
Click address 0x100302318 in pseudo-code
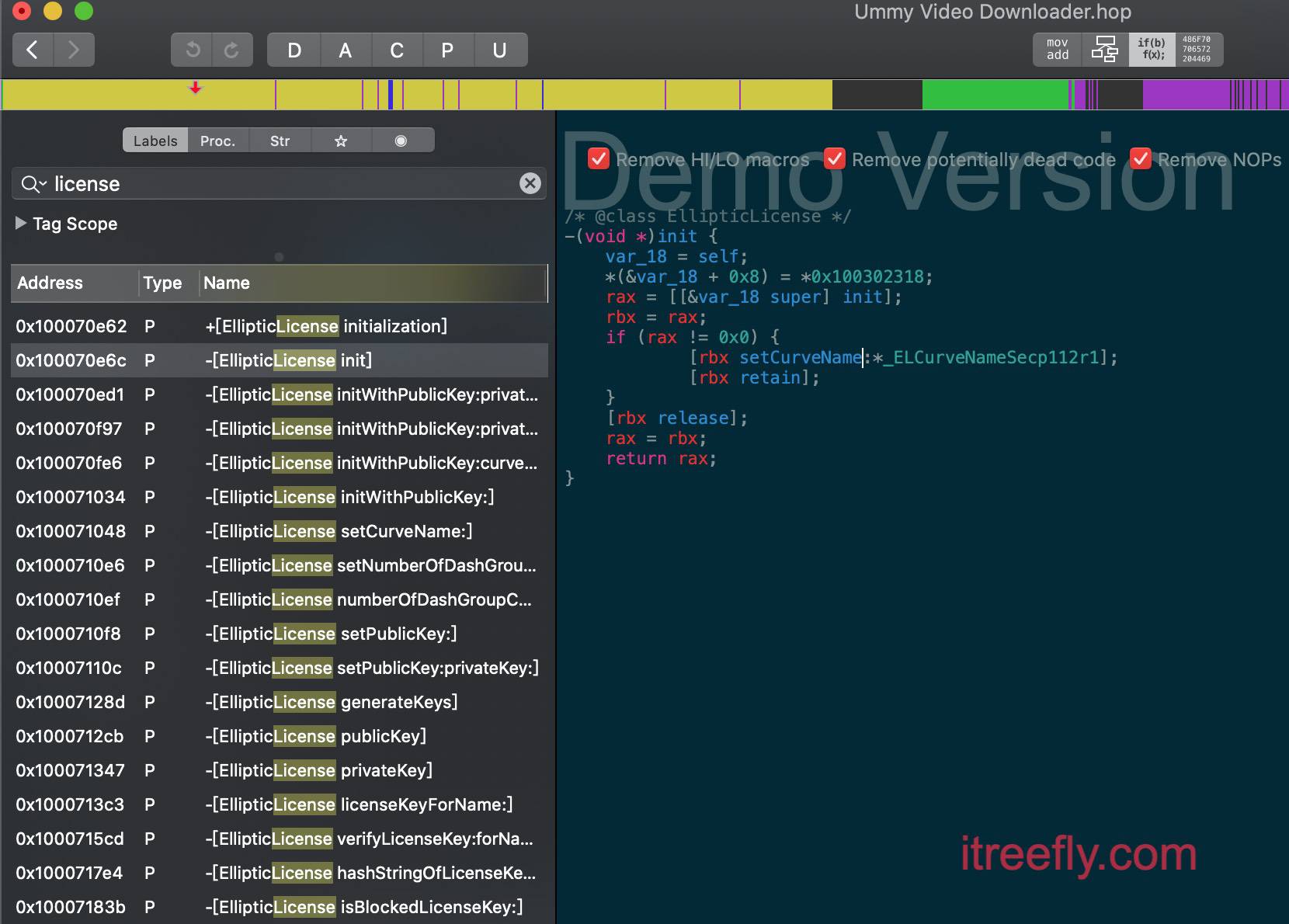[x=867, y=276]
